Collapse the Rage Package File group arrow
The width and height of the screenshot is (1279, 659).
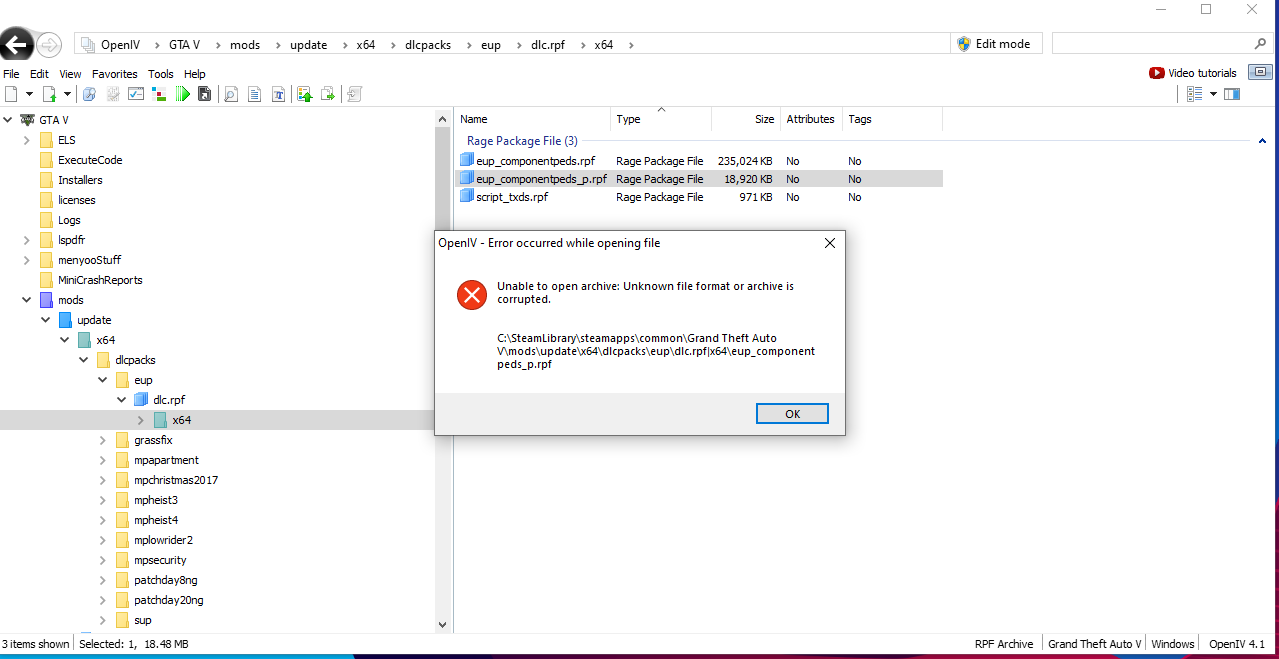(1262, 142)
